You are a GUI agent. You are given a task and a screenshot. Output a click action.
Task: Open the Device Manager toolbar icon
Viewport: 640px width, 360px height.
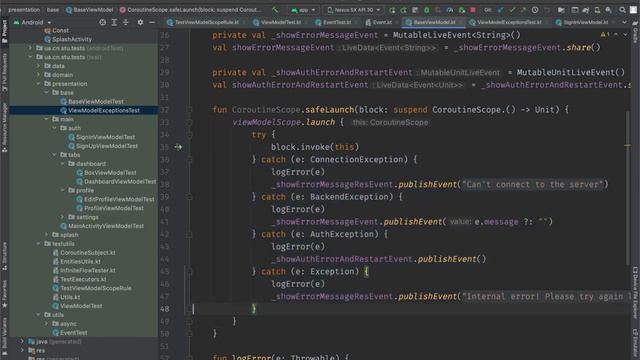(597, 9)
